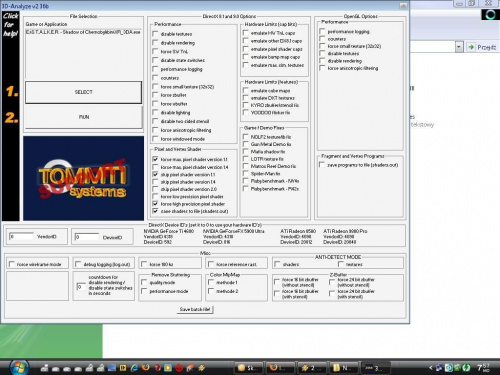Viewport: 500px width, 375px height.
Task: Tick the disable lighting checkbox
Action: pos(155,112)
